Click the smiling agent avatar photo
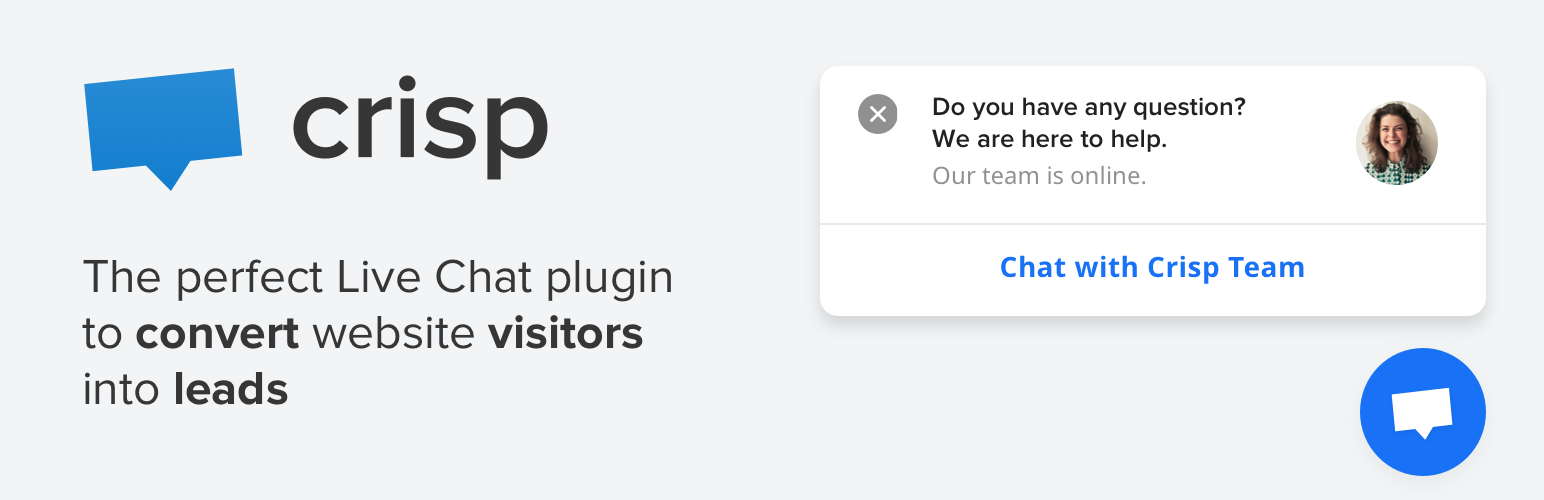This screenshot has height=500, width=1544. [x=1396, y=142]
